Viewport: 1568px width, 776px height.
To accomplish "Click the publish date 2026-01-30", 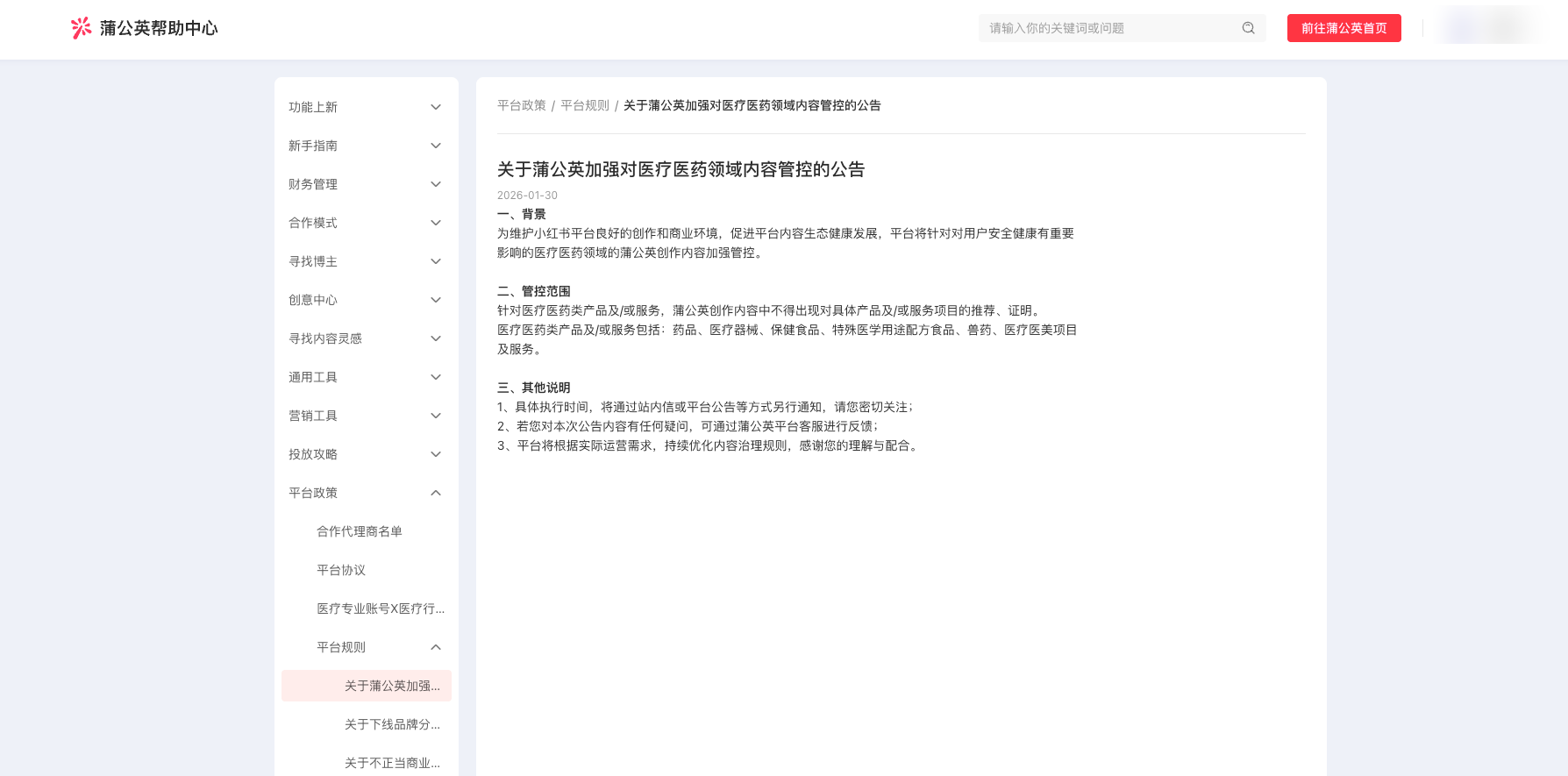I will pyautogui.click(x=527, y=196).
